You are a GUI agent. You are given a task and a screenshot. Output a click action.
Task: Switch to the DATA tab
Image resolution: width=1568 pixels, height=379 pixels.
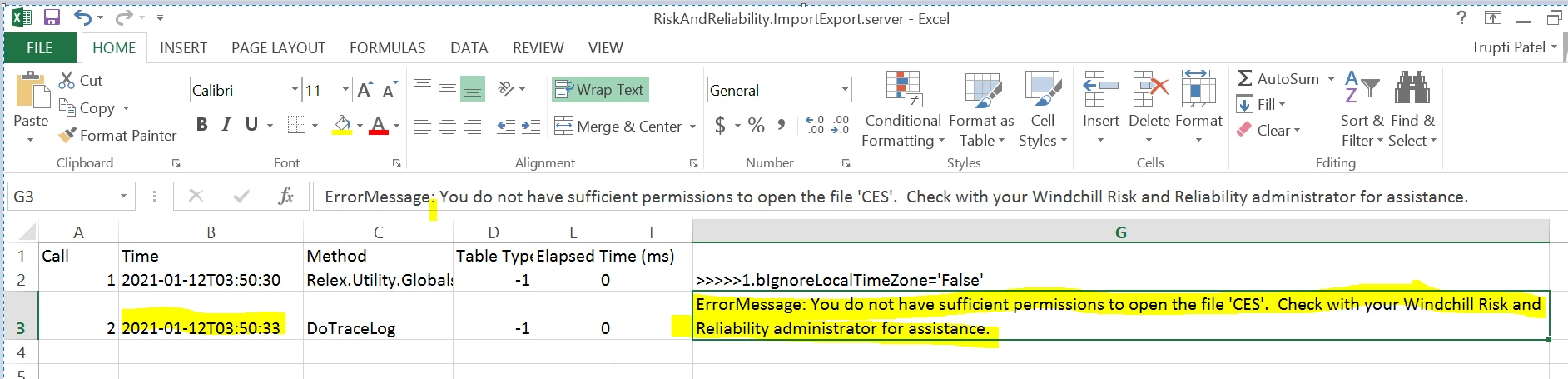469,48
